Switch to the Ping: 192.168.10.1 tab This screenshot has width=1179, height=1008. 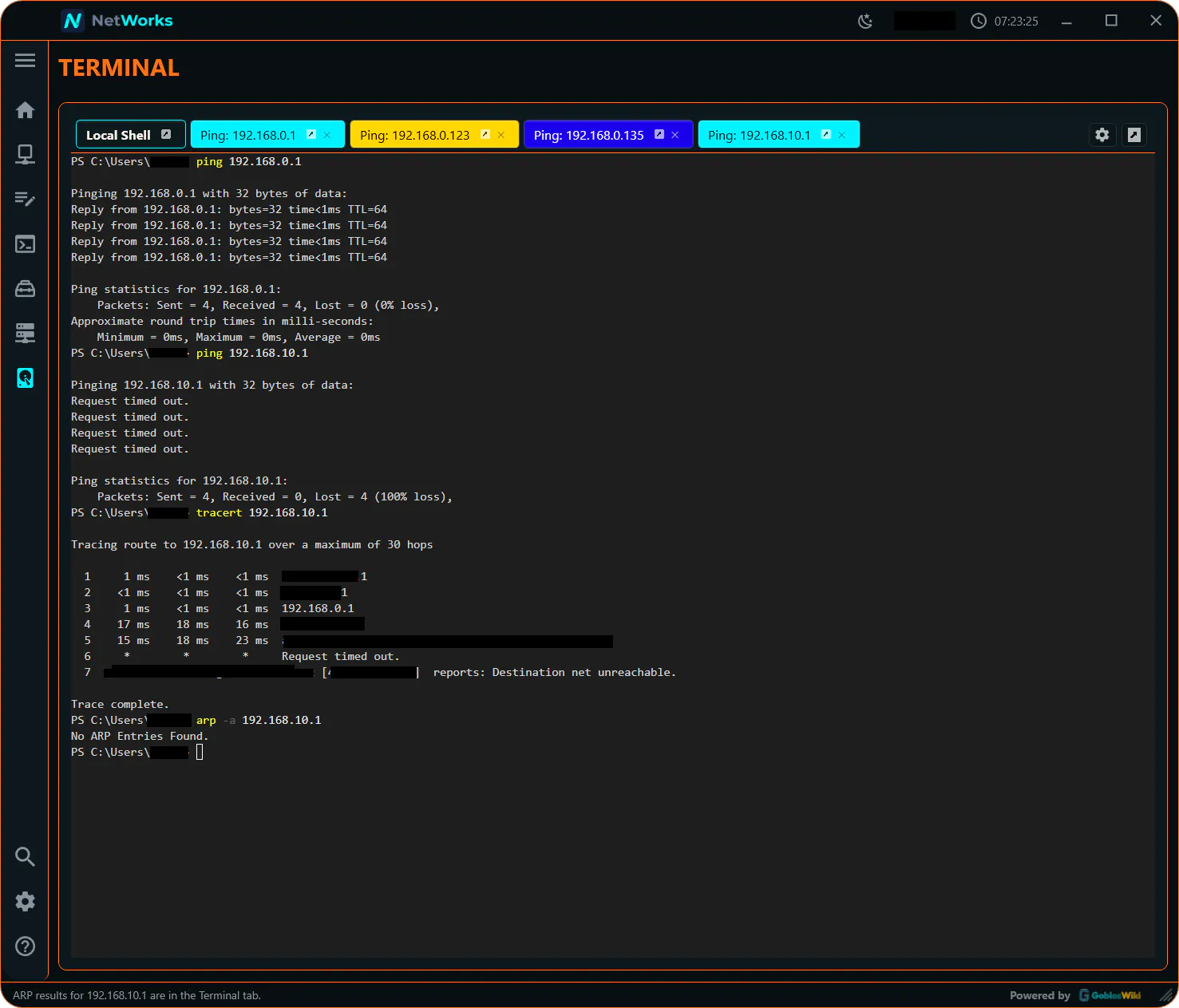point(778,135)
